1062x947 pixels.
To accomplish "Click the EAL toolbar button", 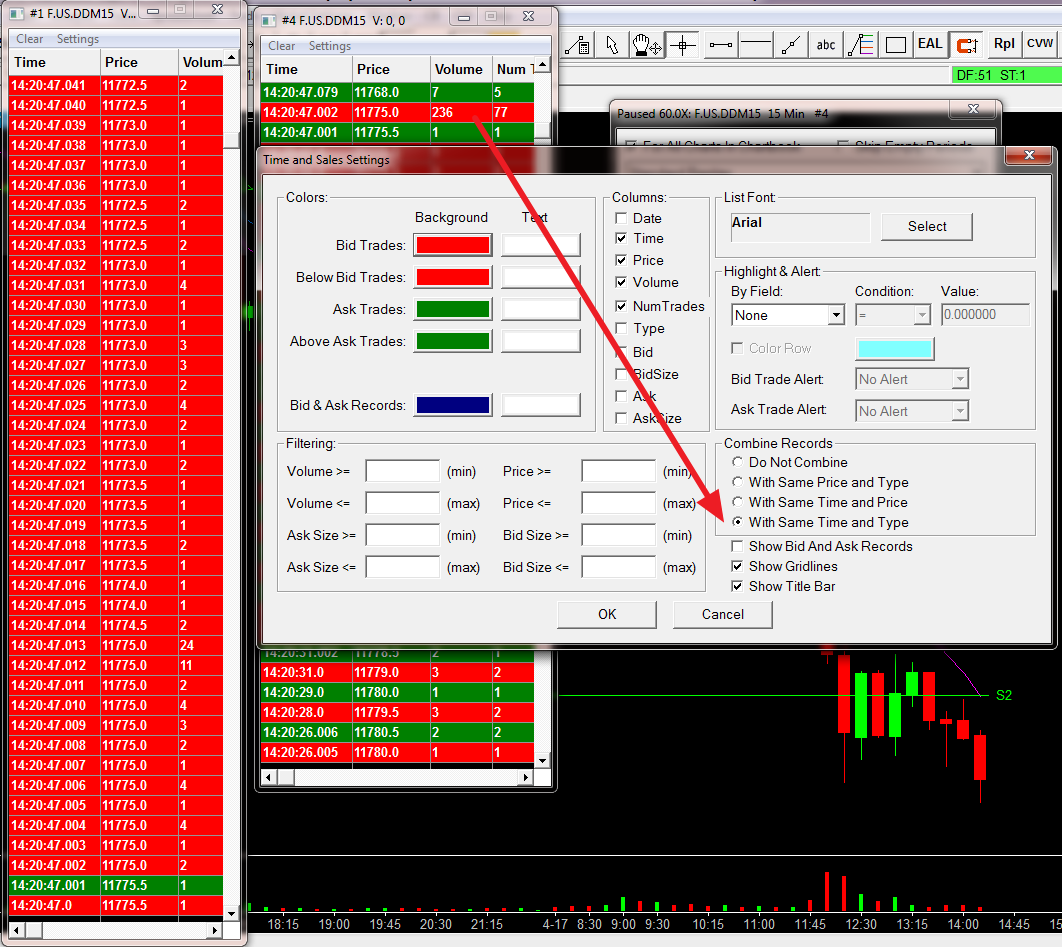I will (929, 45).
